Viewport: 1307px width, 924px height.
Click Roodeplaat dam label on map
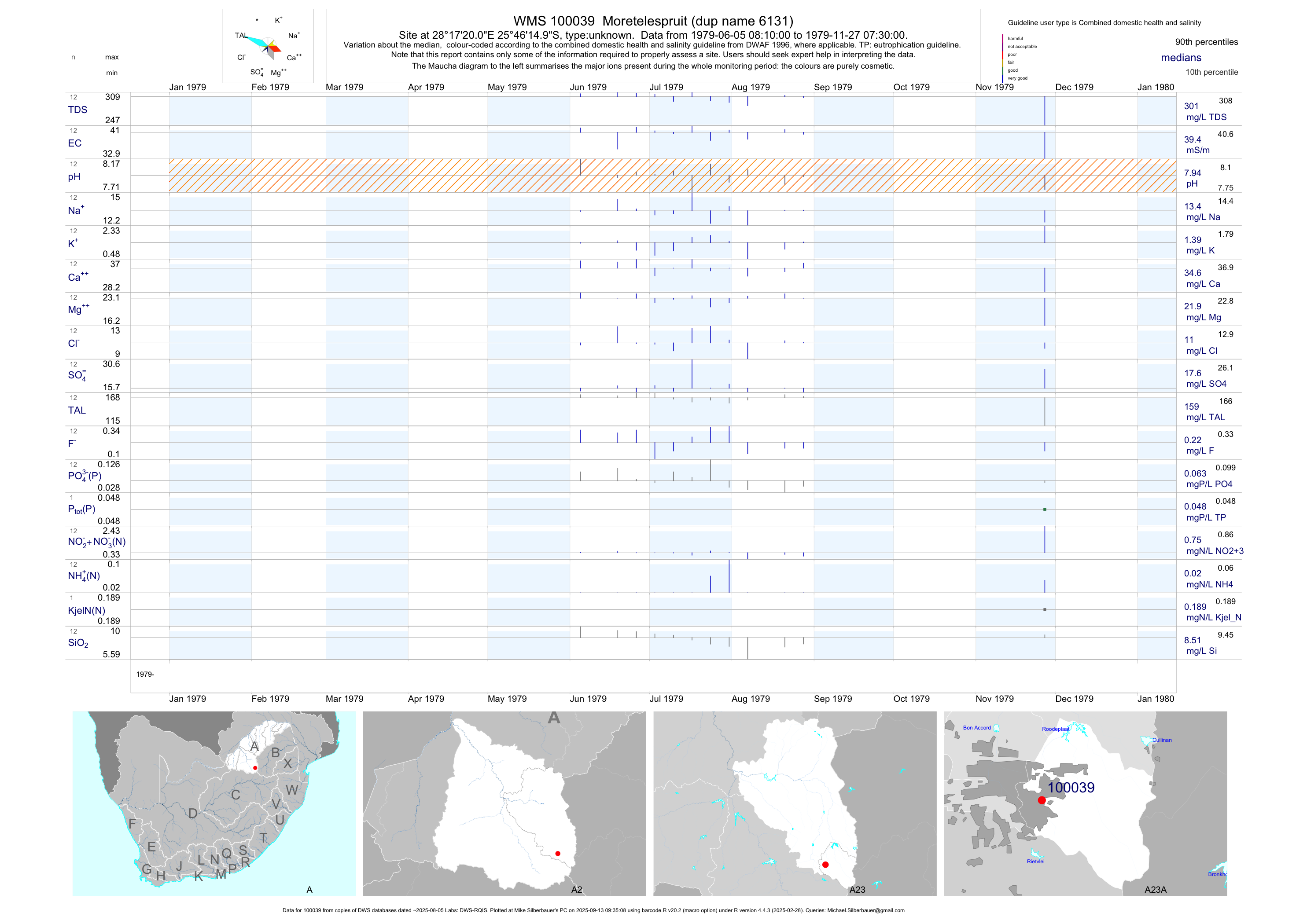tap(1055, 729)
